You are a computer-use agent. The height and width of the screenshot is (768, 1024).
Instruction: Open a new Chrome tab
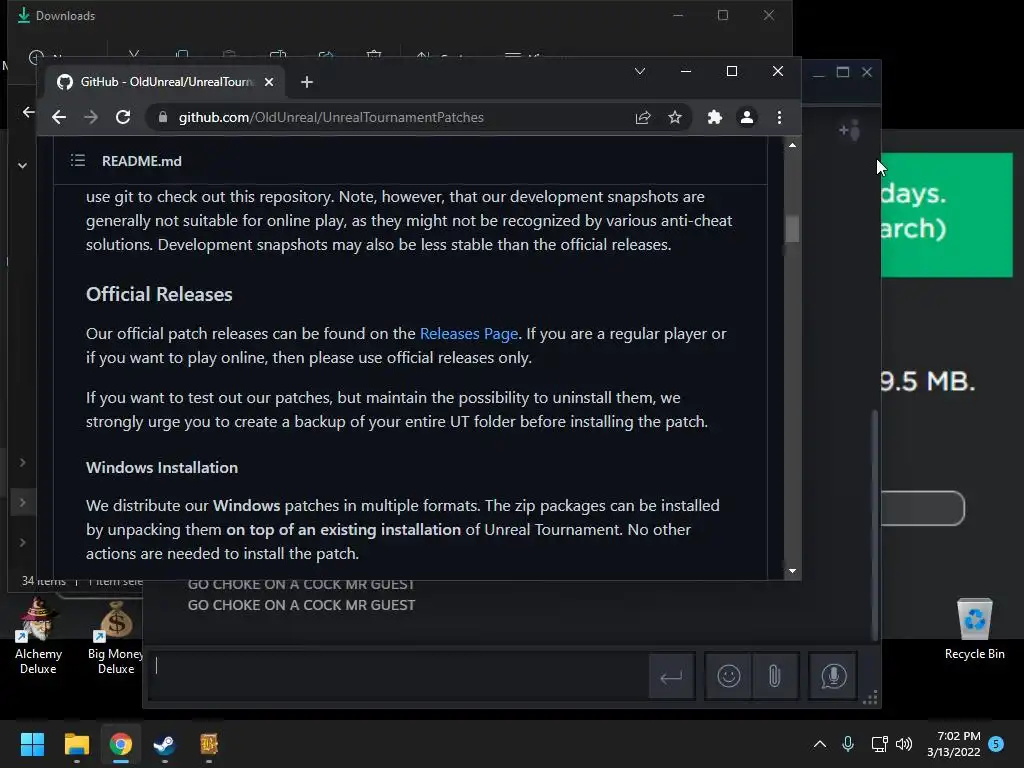(307, 82)
